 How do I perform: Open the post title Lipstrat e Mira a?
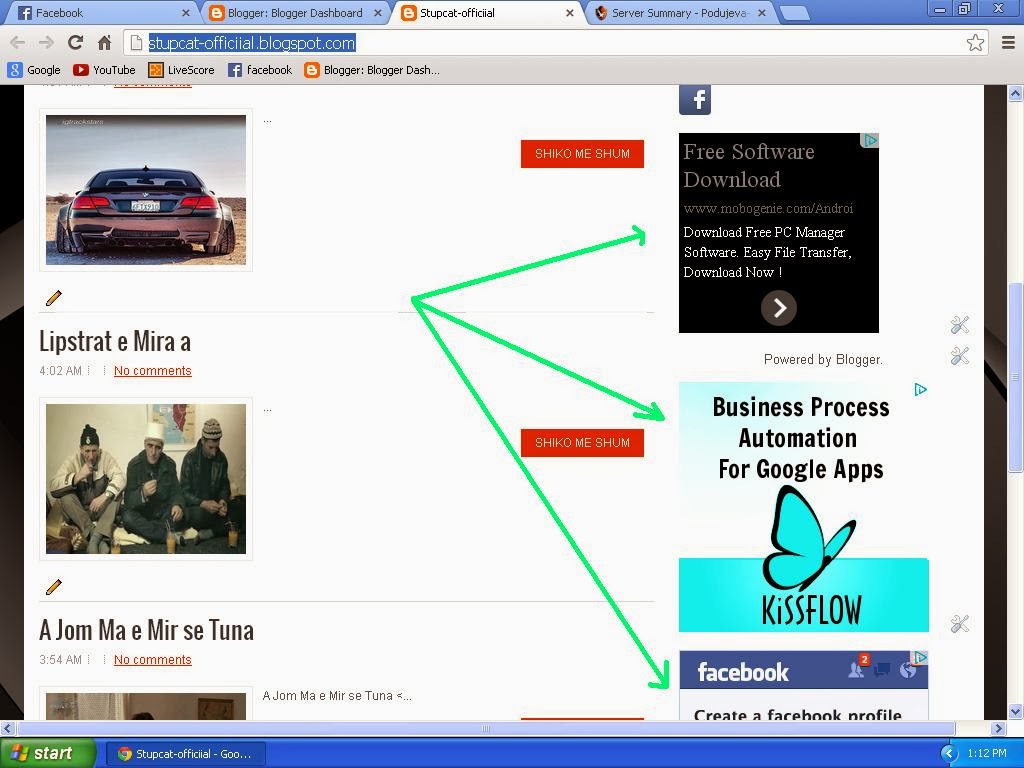(x=115, y=342)
